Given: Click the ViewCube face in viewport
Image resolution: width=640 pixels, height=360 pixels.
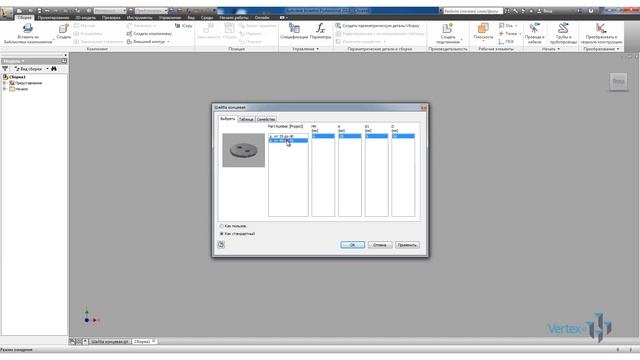Looking at the screenshot, I should [x=618, y=82].
